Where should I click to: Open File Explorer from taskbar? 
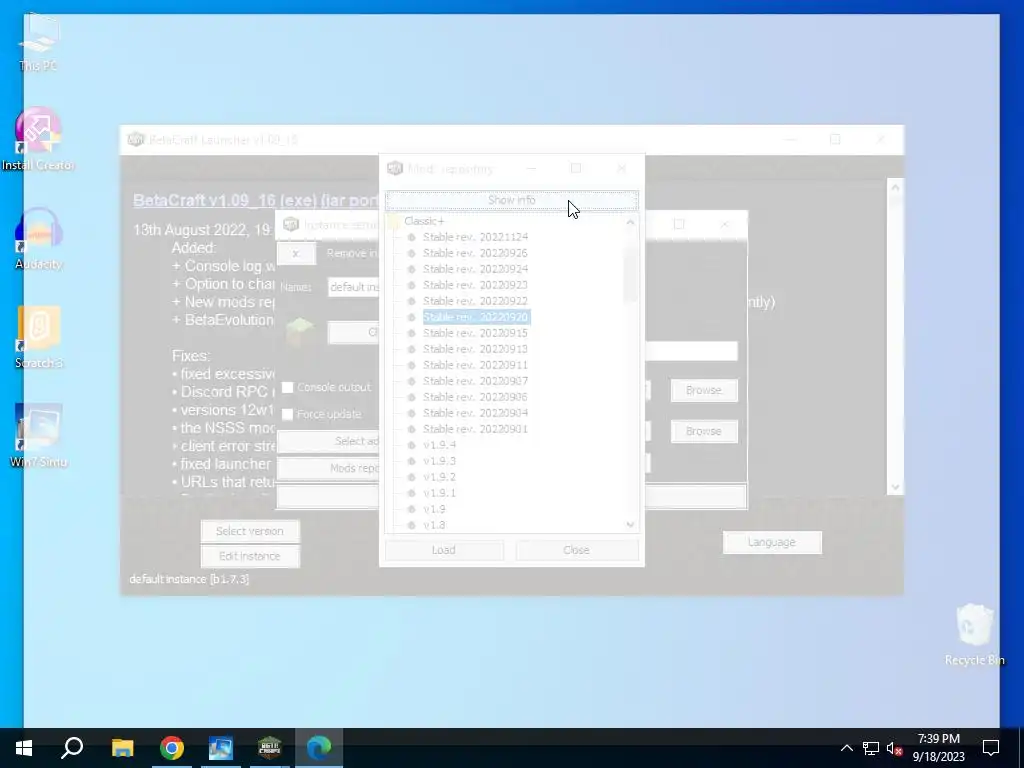(x=122, y=748)
